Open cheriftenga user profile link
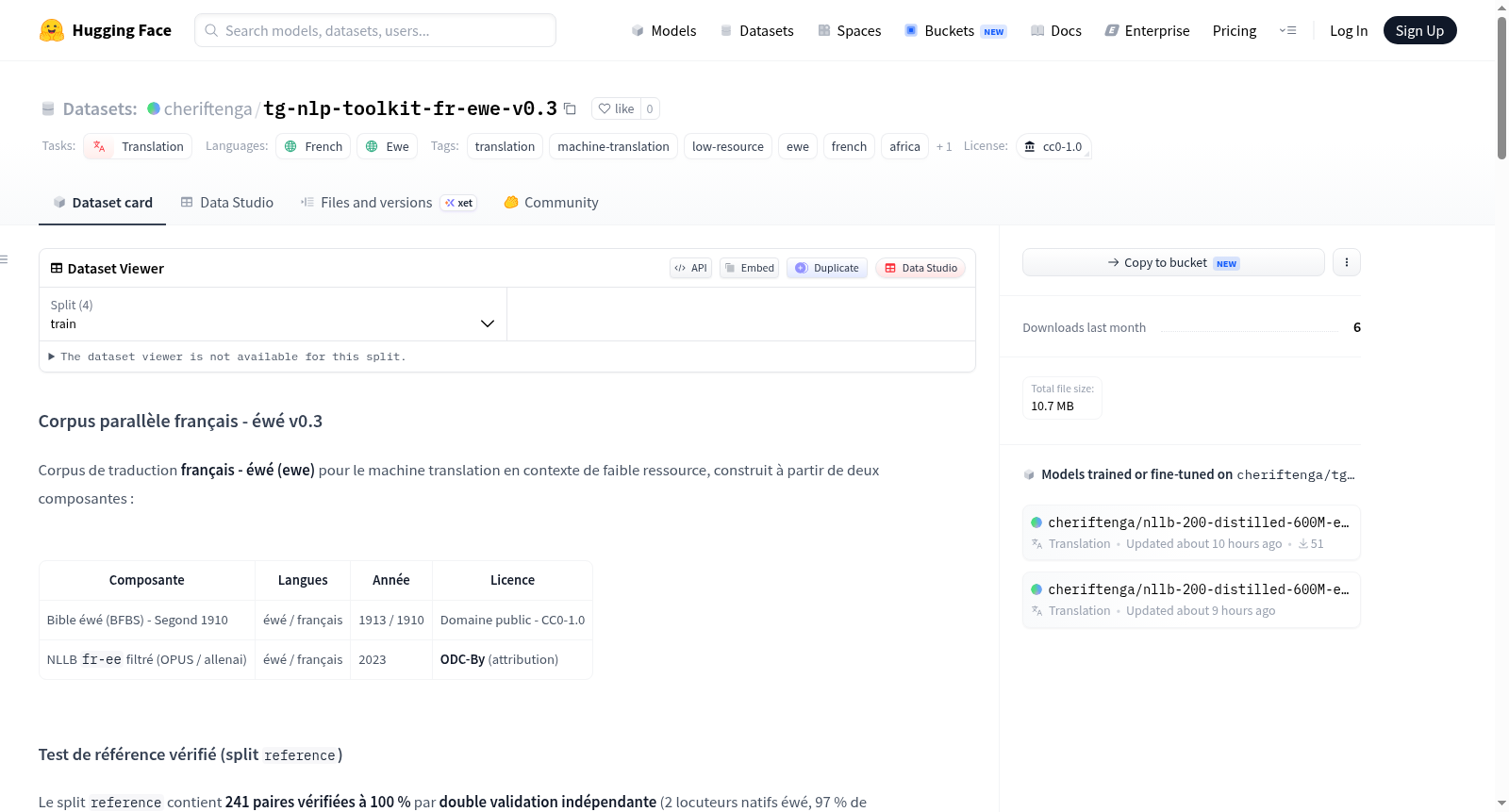Screen dimensions: 1509x812 click(x=207, y=108)
